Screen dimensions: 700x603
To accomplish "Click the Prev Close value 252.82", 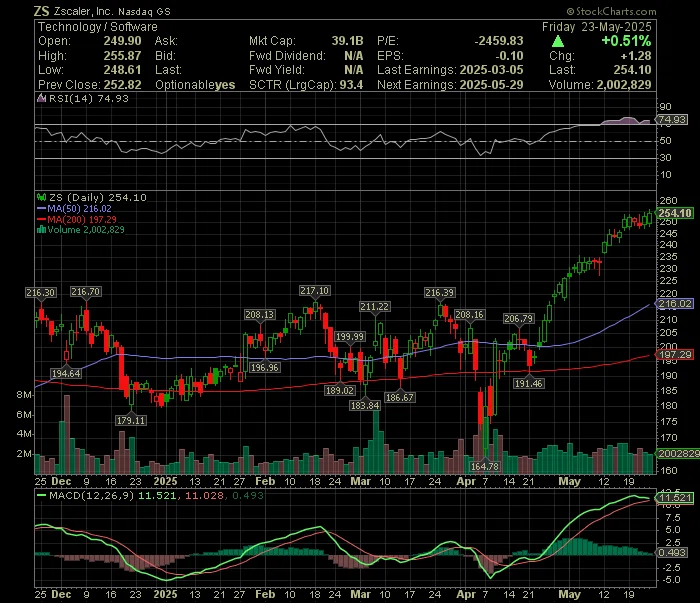I will pos(122,85).
